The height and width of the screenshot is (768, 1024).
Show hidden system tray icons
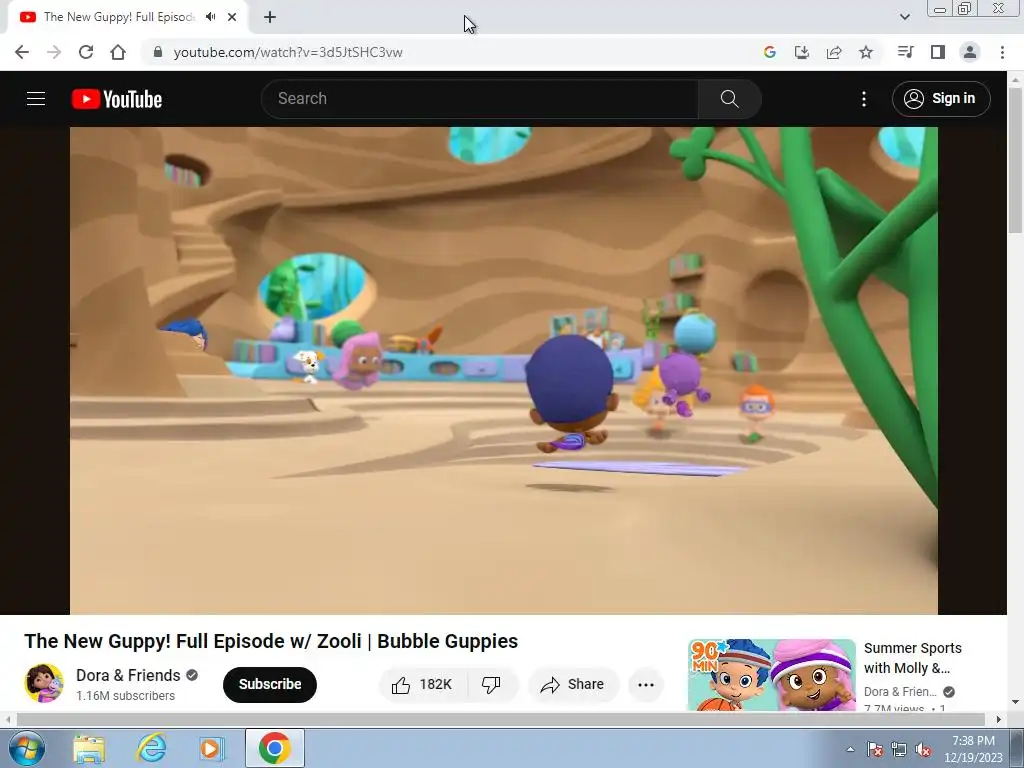pyautogui.click(x=850, y=749)
